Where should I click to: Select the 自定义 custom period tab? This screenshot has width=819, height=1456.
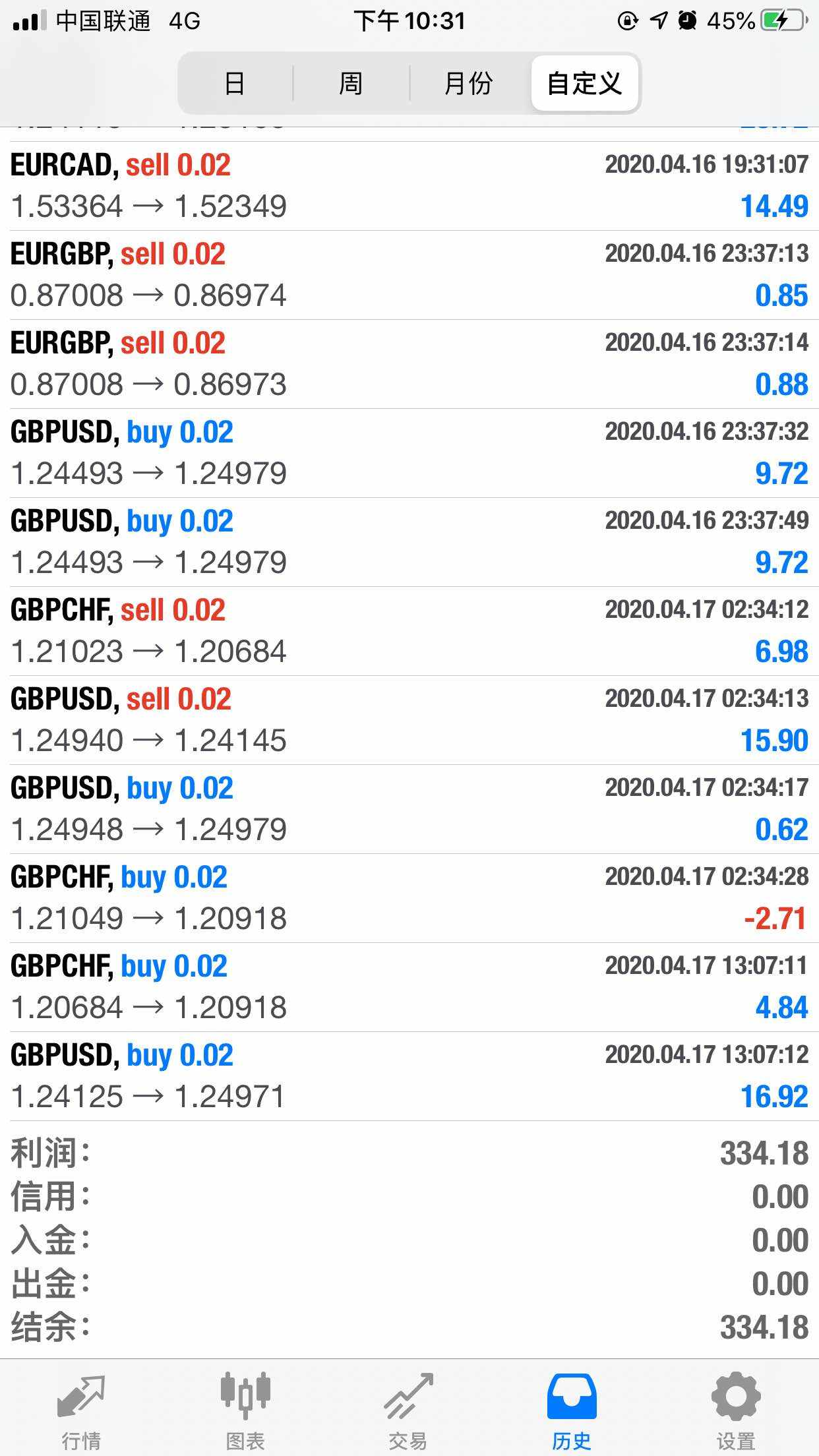[x=584, y=84]
